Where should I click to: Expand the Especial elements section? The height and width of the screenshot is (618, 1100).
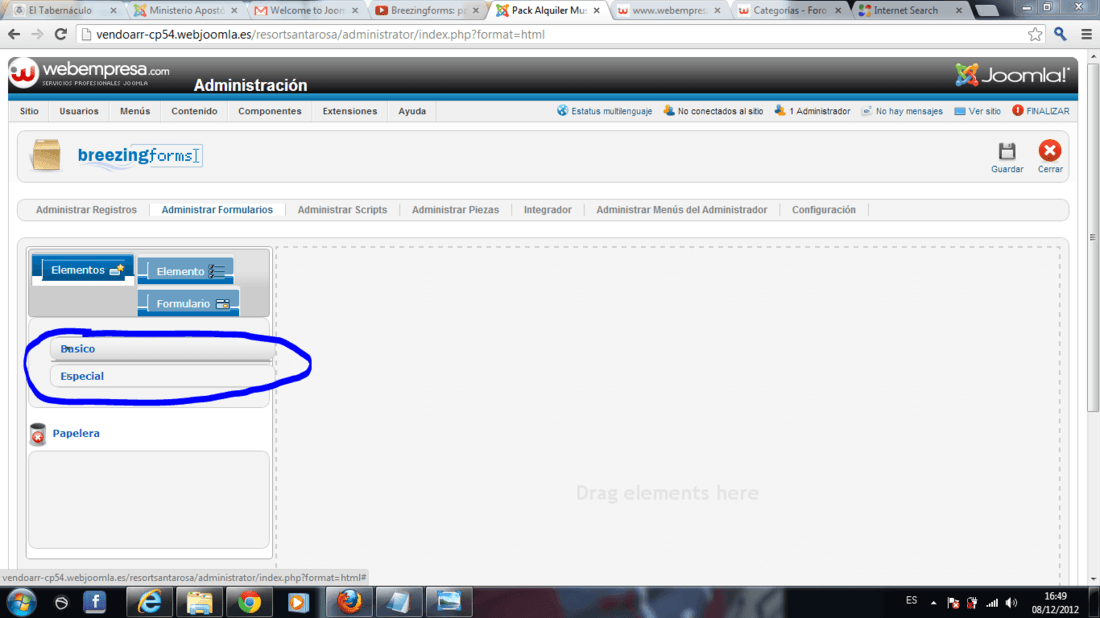pos(161,376)
